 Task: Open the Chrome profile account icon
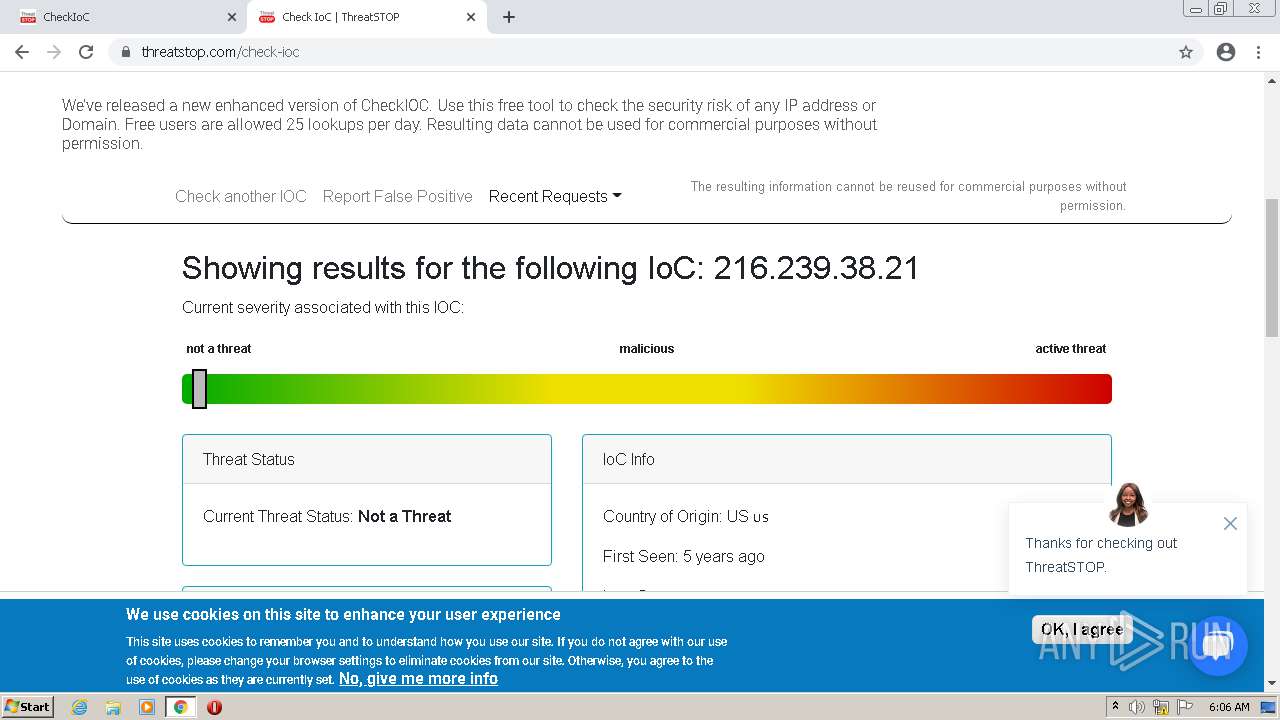pos(1226,52)
